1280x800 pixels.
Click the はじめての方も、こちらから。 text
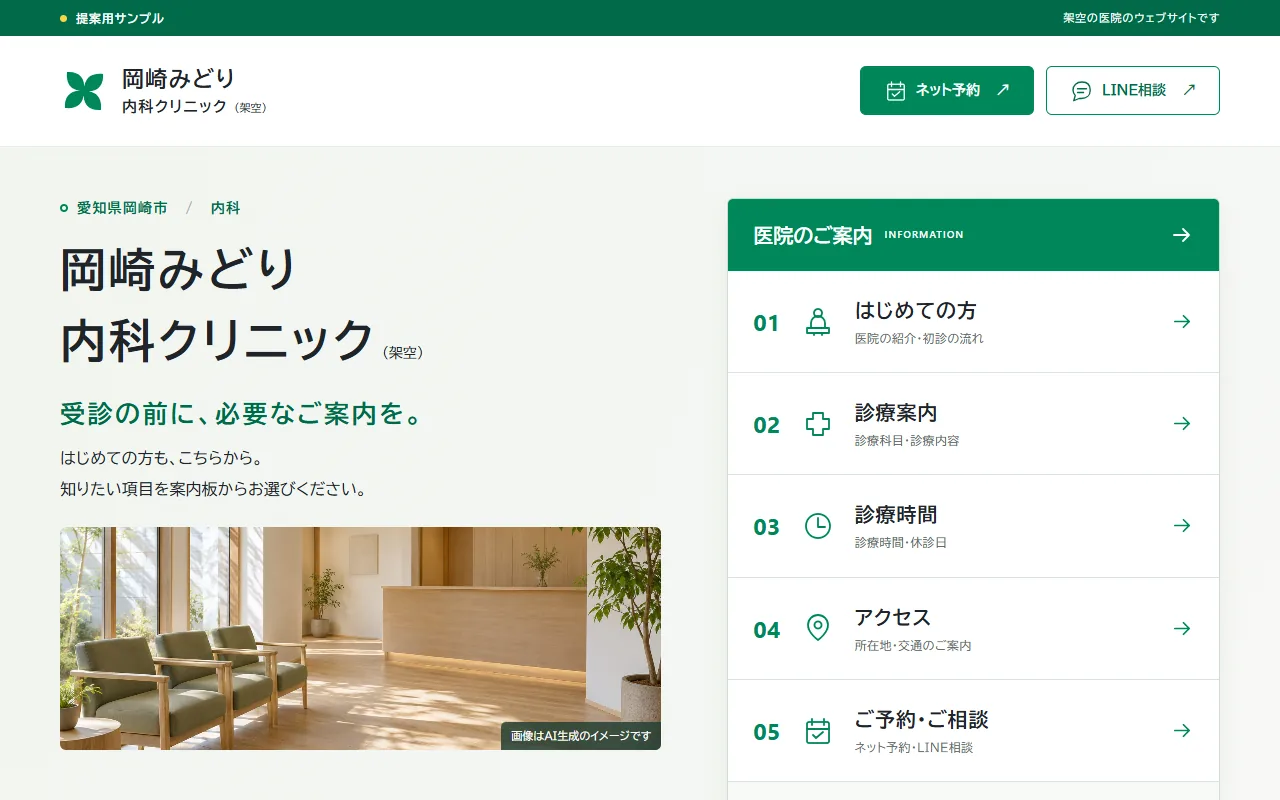click(x=161, y=459)
